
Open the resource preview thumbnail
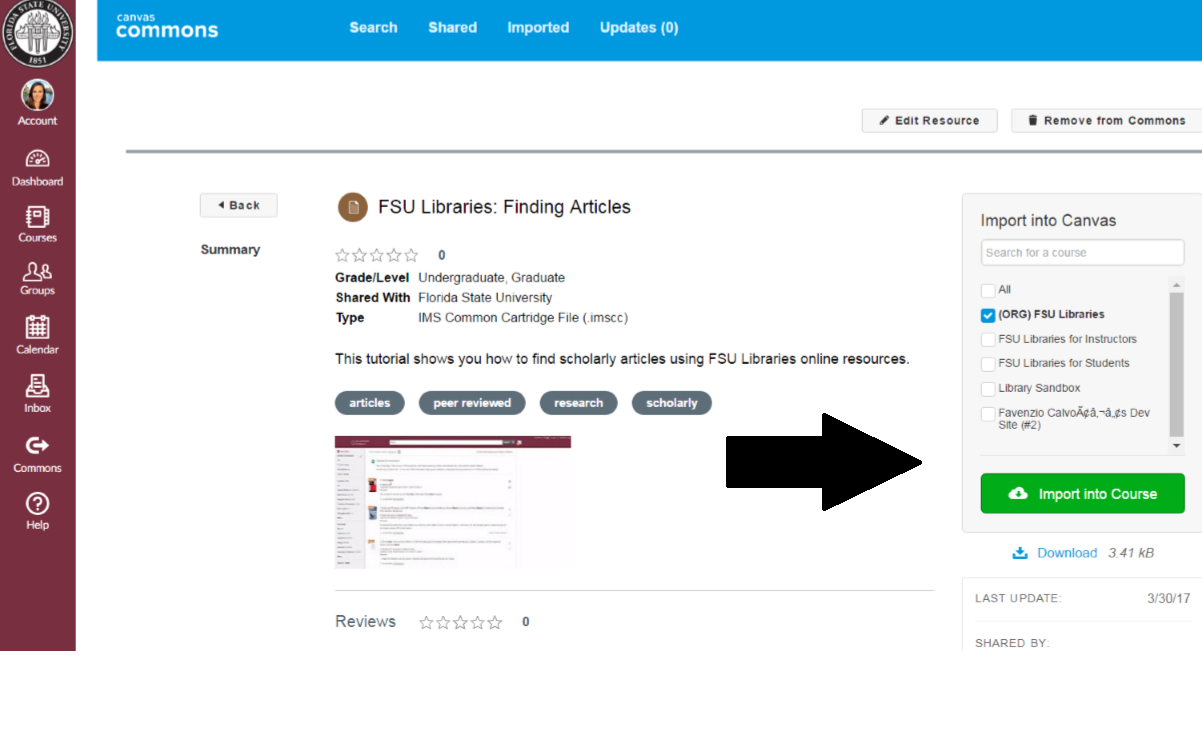pyautogui.click(x=453, y=502)
